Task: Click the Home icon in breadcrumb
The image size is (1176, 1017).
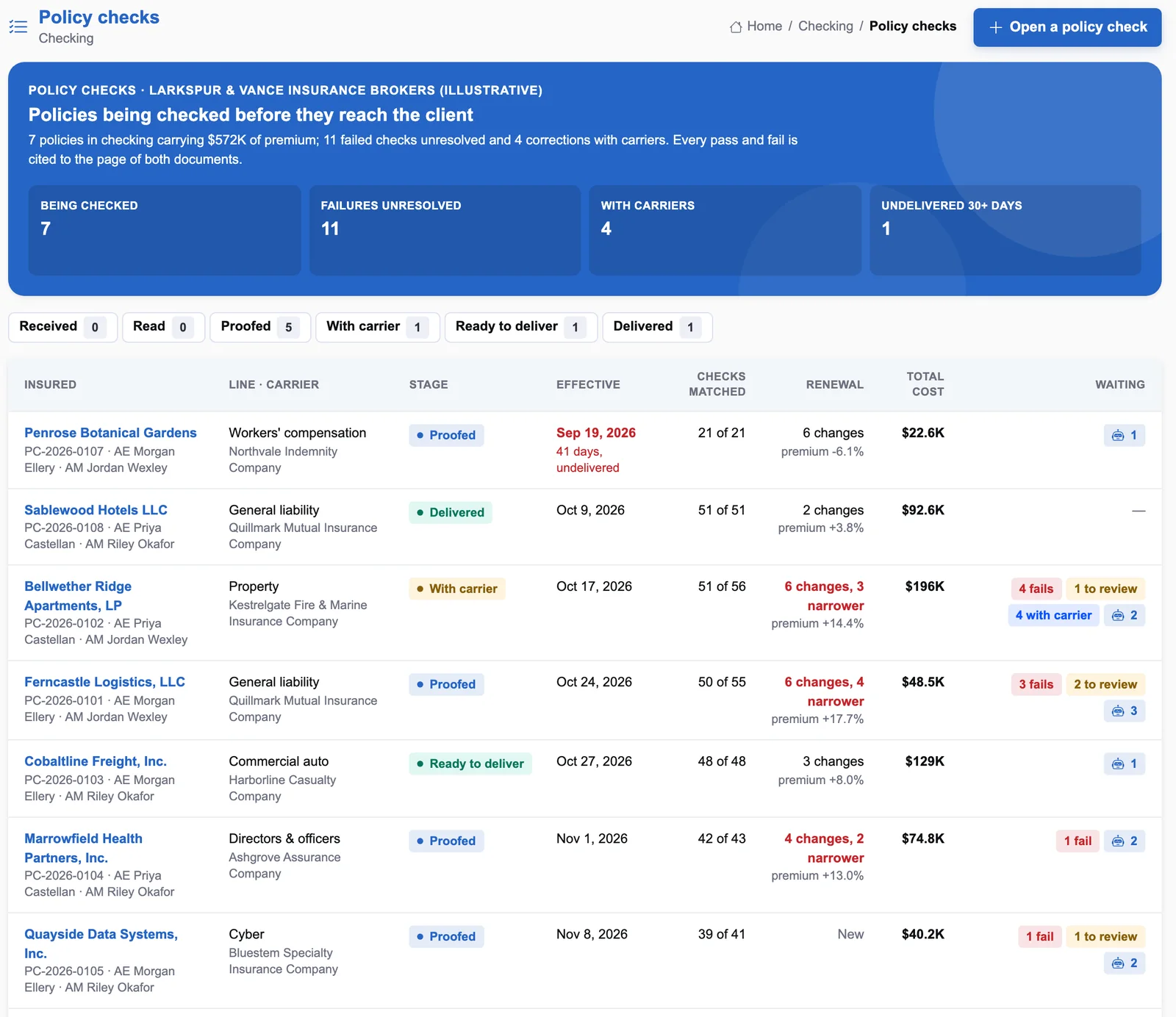Action: [736, 26]
